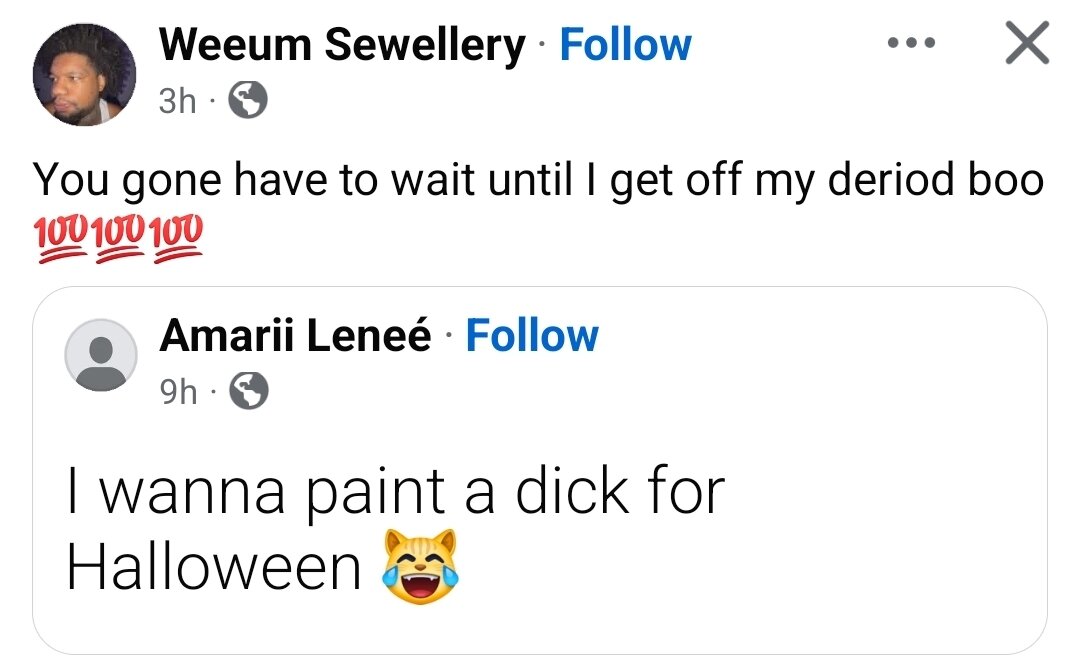The width and height of the screenshot is (1080, 668).
Task: Open the shared post's 9h timestamp
Action: point(179,393)
